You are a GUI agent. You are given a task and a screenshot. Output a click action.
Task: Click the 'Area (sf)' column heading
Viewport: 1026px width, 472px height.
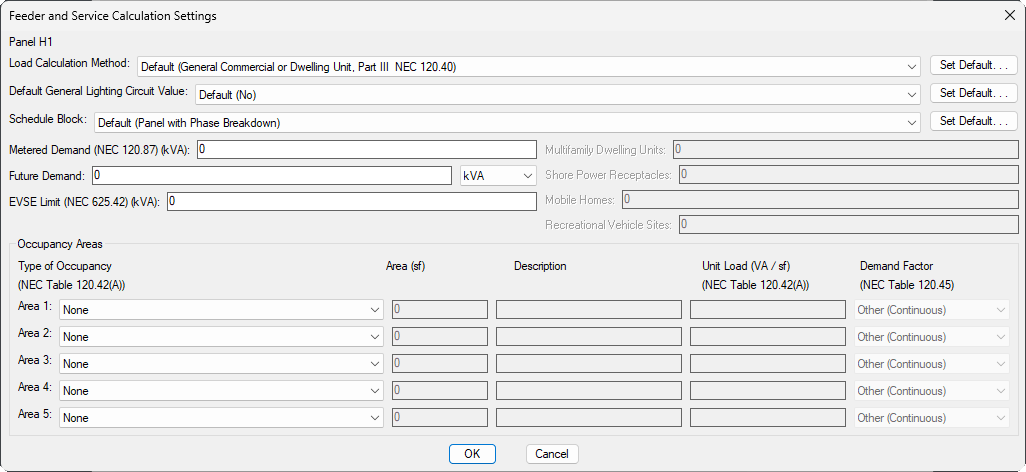406,266
